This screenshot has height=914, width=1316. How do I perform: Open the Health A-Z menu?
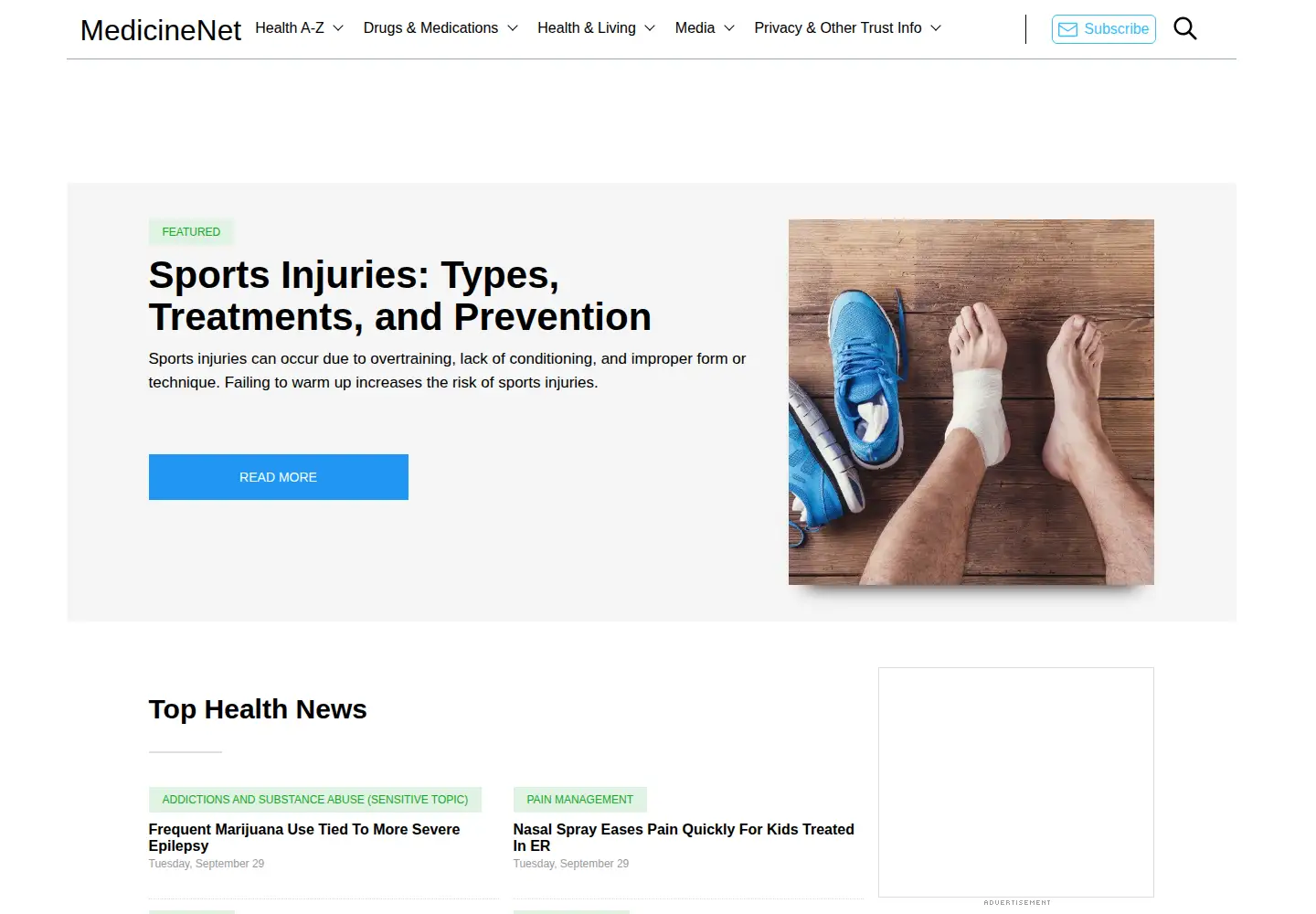290,28
